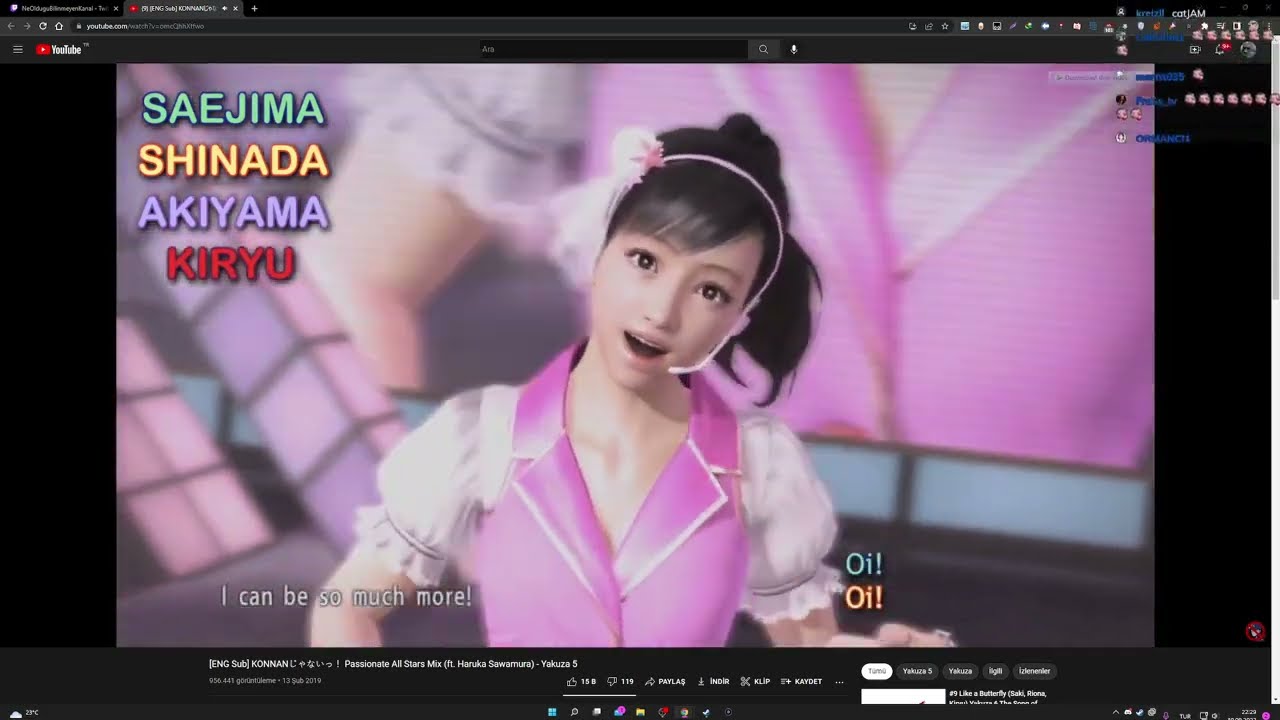Open the taskbar search icon
This screenshot has width=1280, height=720.
coord(574,712)
